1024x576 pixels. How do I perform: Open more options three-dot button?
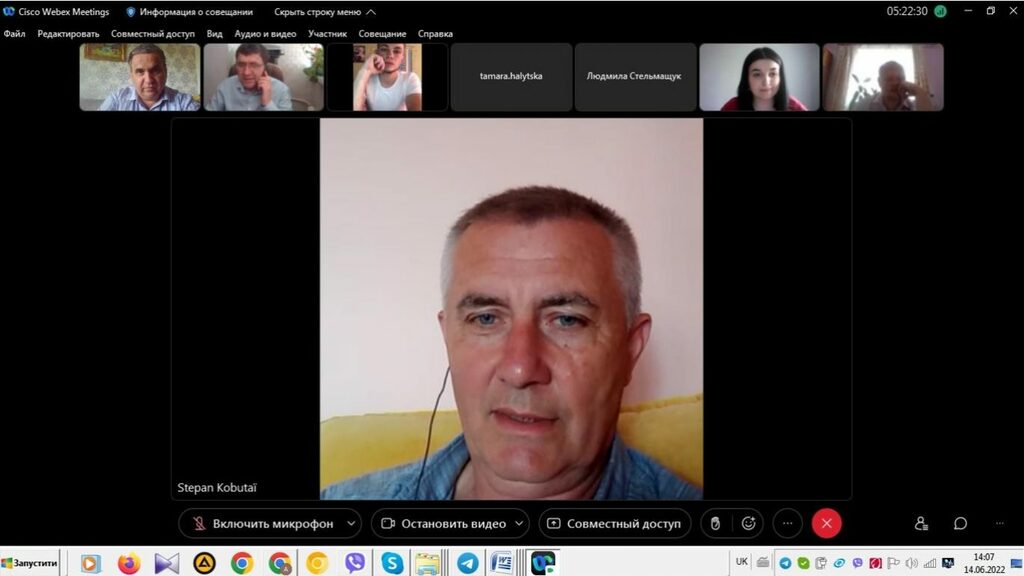787,523
